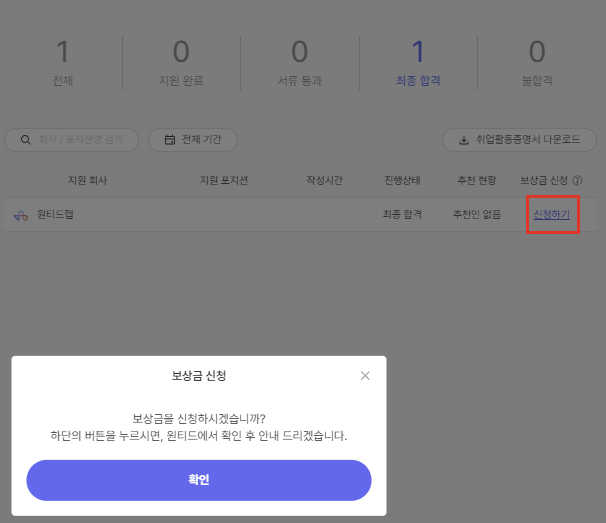This screenshot has width=606, height=523.
Task: Click the 신청하기 link for 원티드랩
Action: click(x=552, y=215)
